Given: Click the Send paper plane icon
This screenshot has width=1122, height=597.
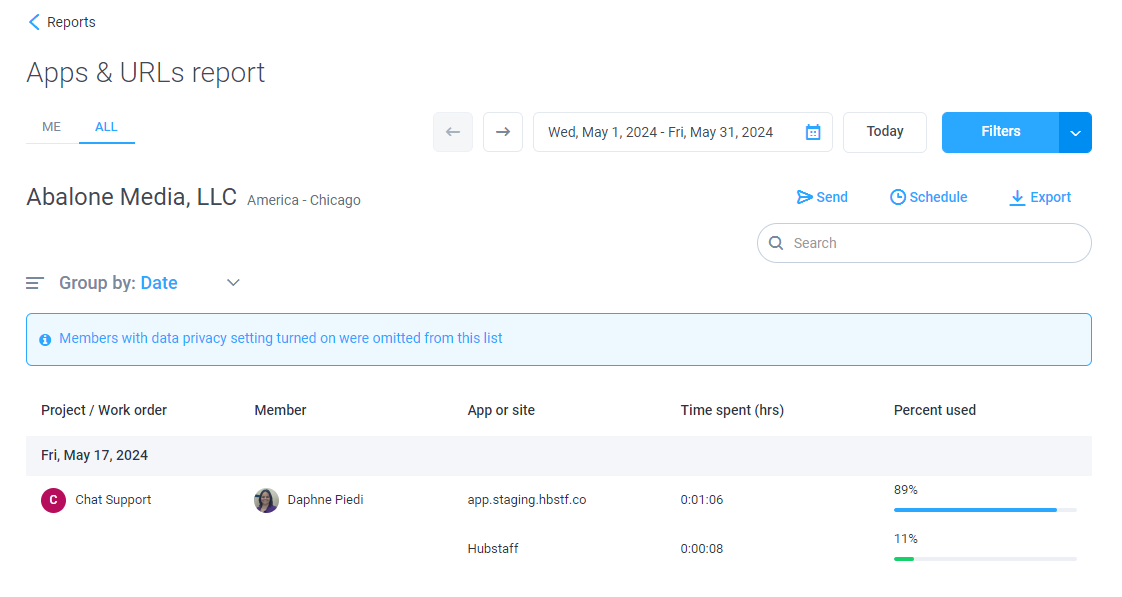Looking at the screenshot, I should click(x=804, y=197).
